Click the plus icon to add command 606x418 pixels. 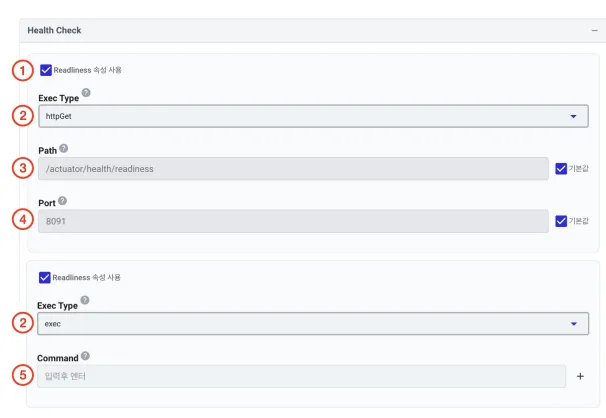point(580,376)
